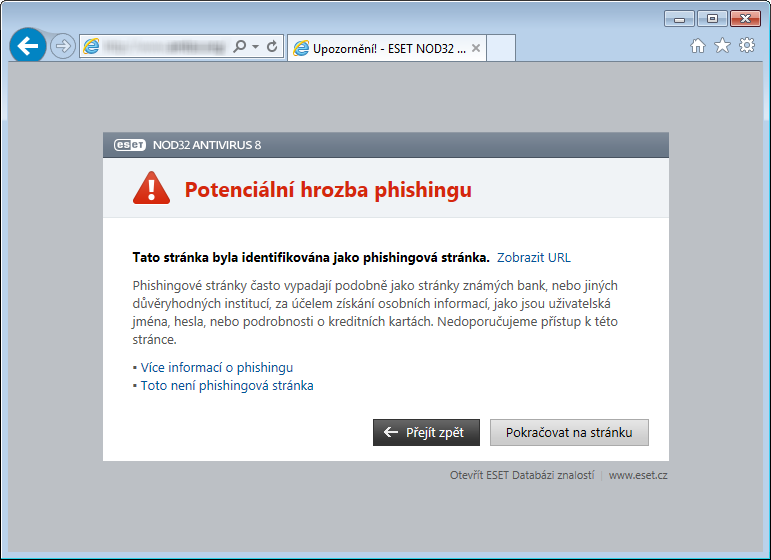Click the Refresh page icon
This screenshot has height=560, width=771.
272,46
